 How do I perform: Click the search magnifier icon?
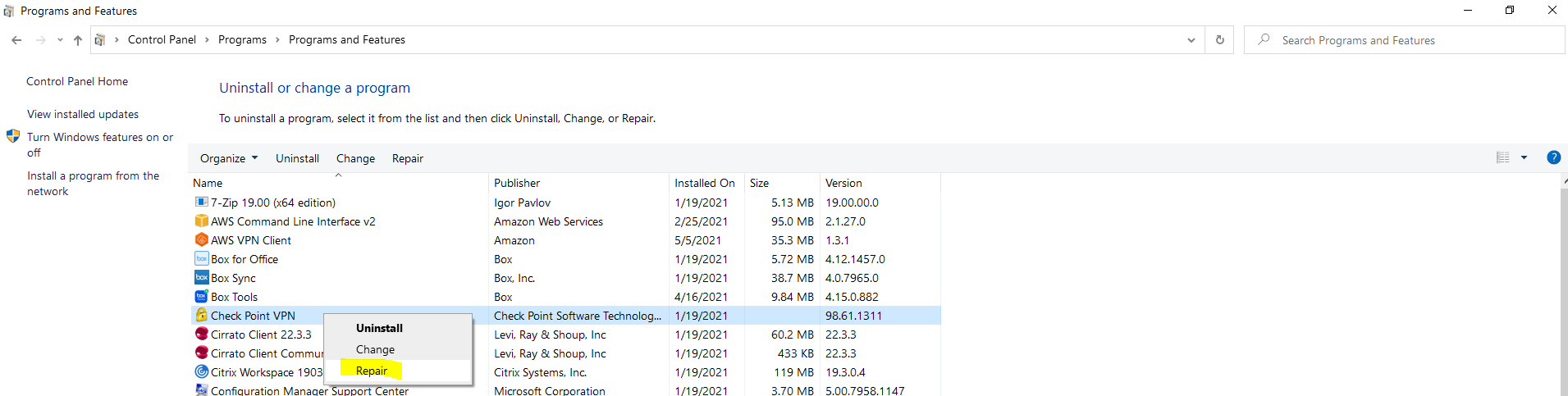point(1264,39)
